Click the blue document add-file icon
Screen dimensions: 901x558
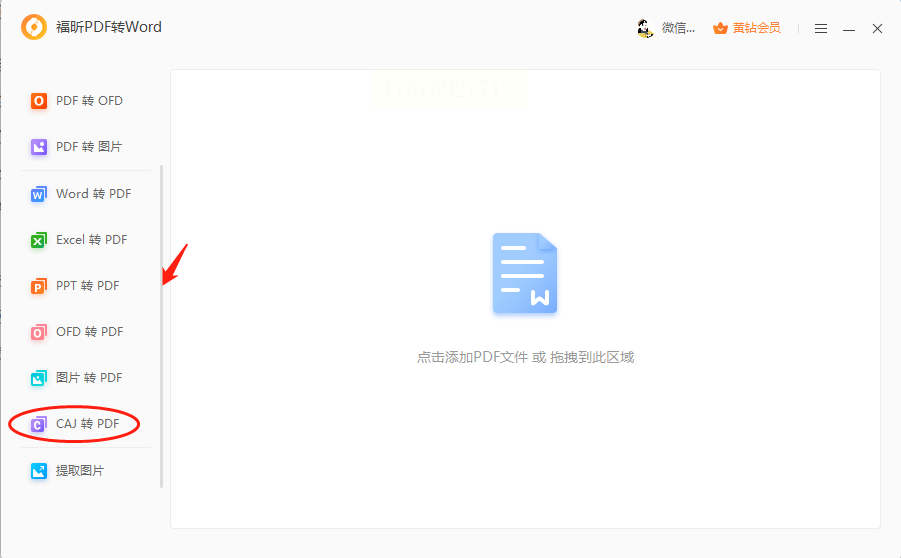pos(525,273)
